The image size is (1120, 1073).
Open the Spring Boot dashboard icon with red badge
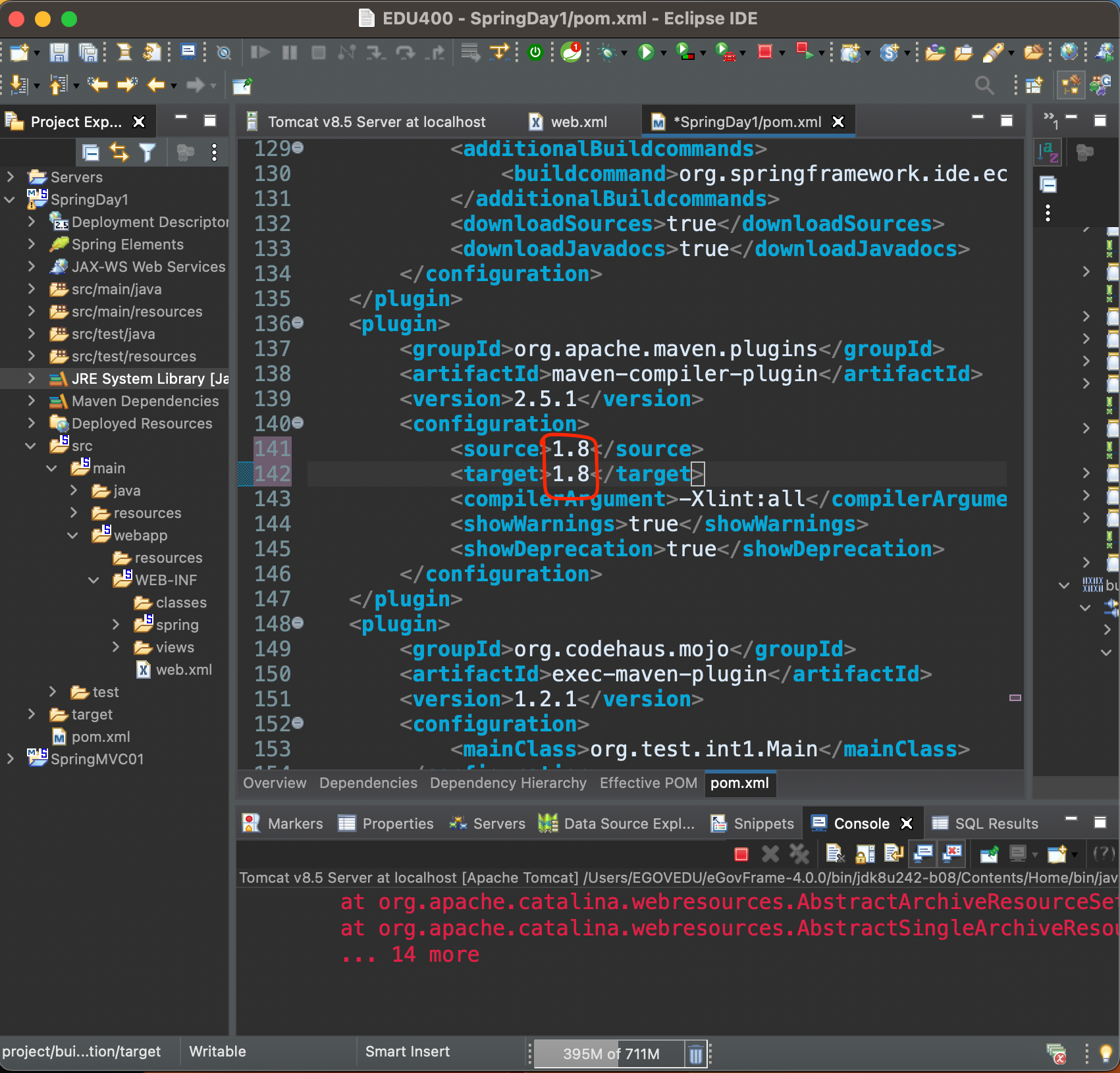571,52
